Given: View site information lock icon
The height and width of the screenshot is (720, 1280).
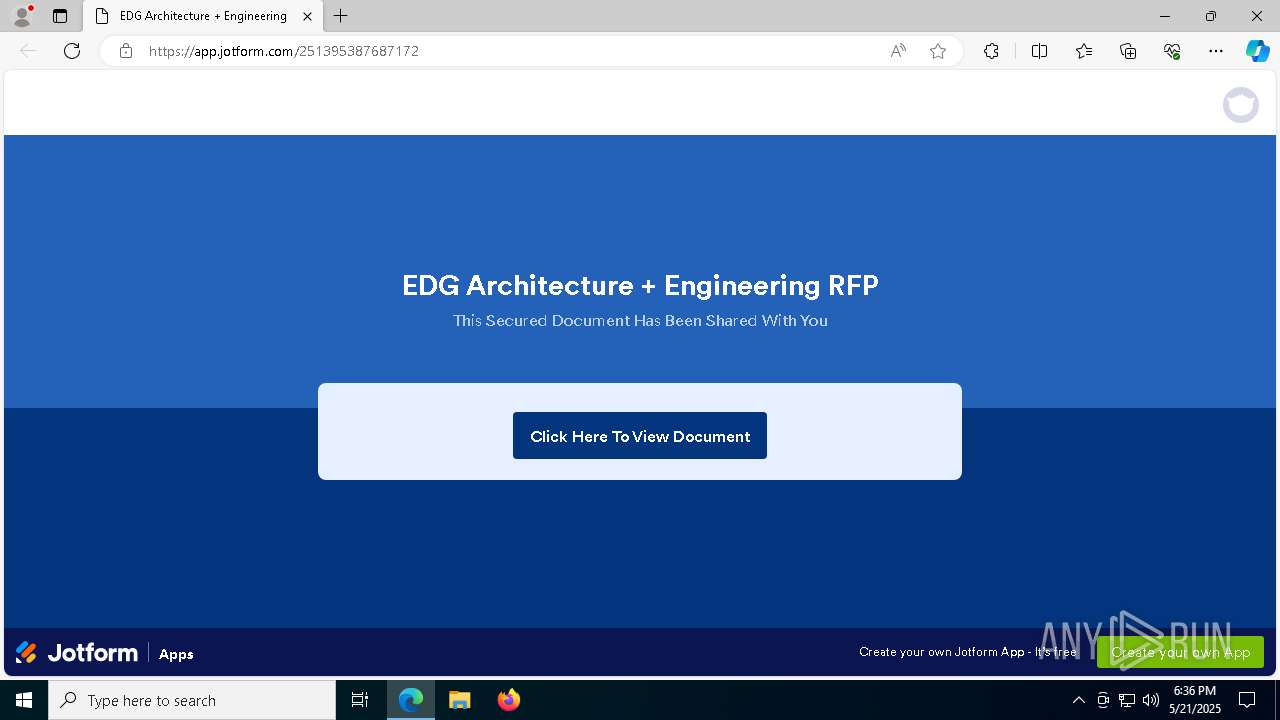Looking at the screenshot, I should [126, 51].
